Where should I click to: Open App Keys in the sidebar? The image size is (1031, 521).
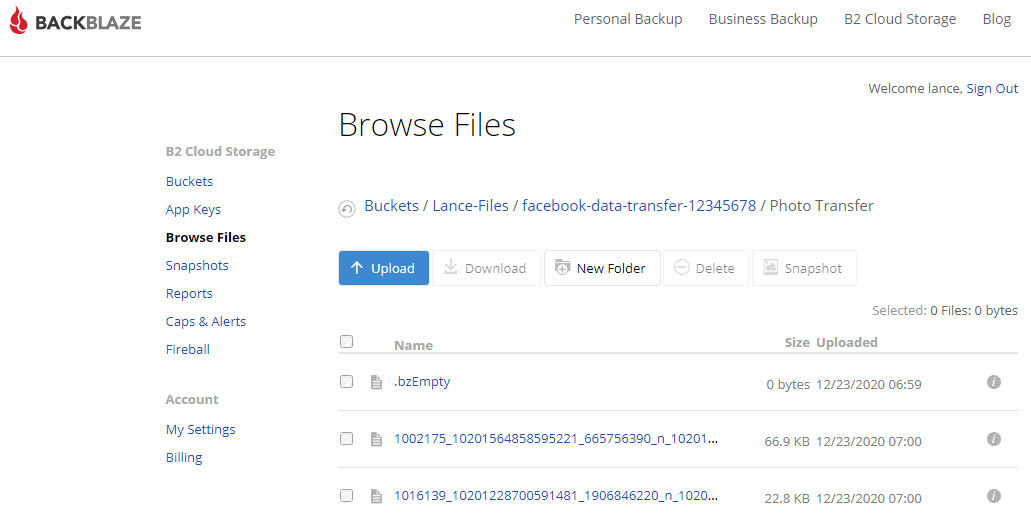coord(193,209)
